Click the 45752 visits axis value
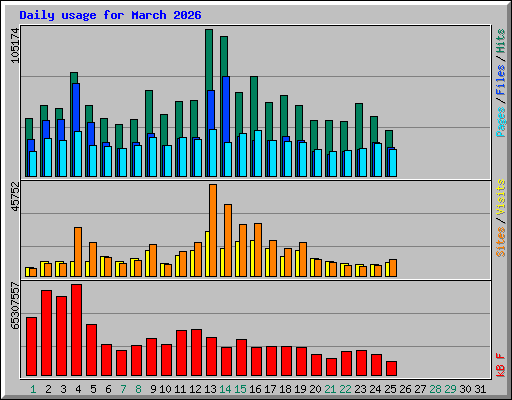The image size is (512, 400). pyautogui.click(x=15, y=197)
